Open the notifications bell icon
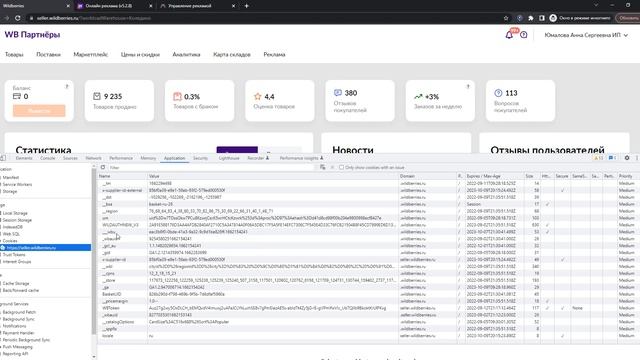 coord(509,35)
